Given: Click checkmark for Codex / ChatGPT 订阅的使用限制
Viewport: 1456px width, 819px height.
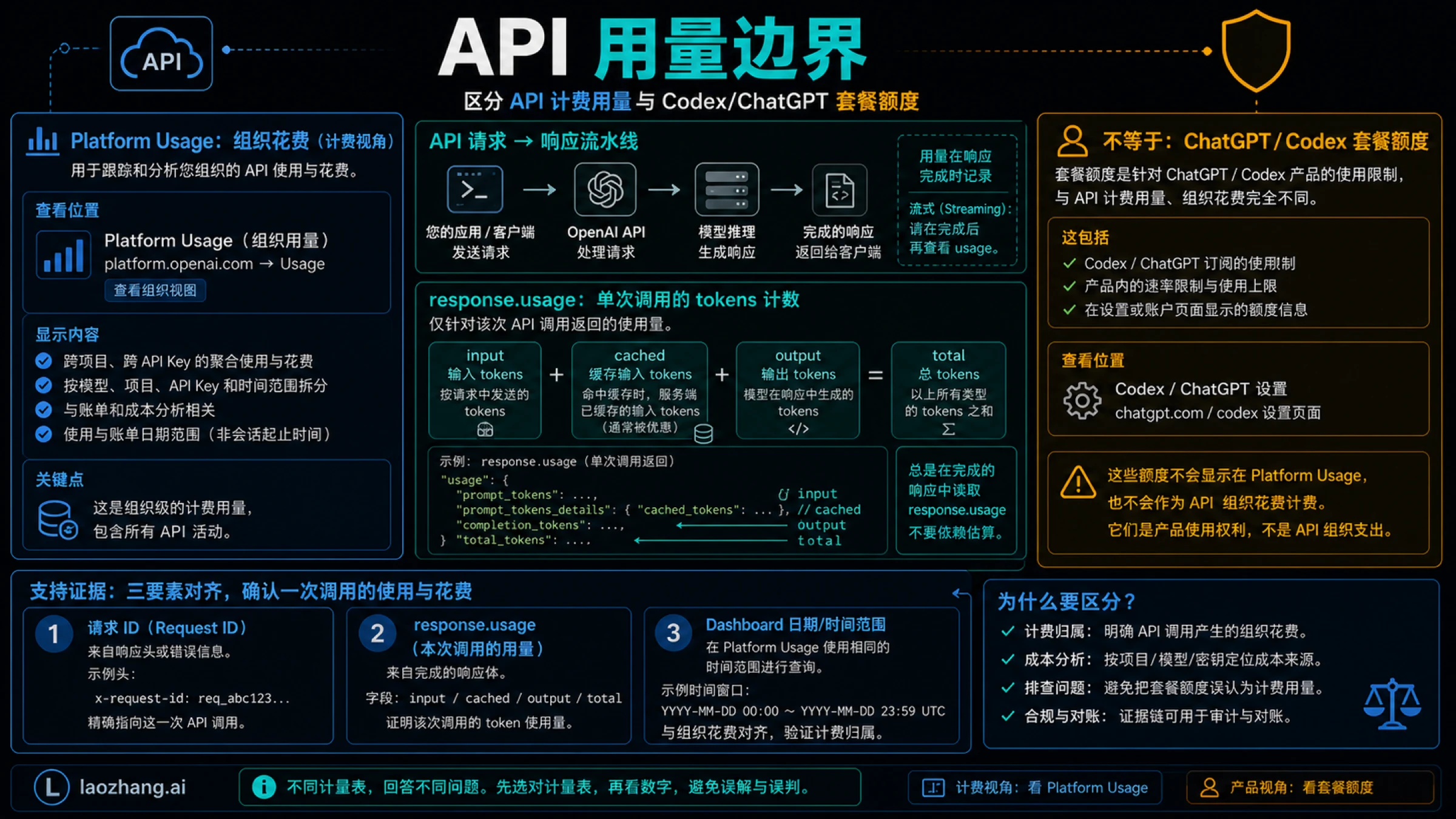Looking at the screenshot, I should click(x=1070, y=263).
